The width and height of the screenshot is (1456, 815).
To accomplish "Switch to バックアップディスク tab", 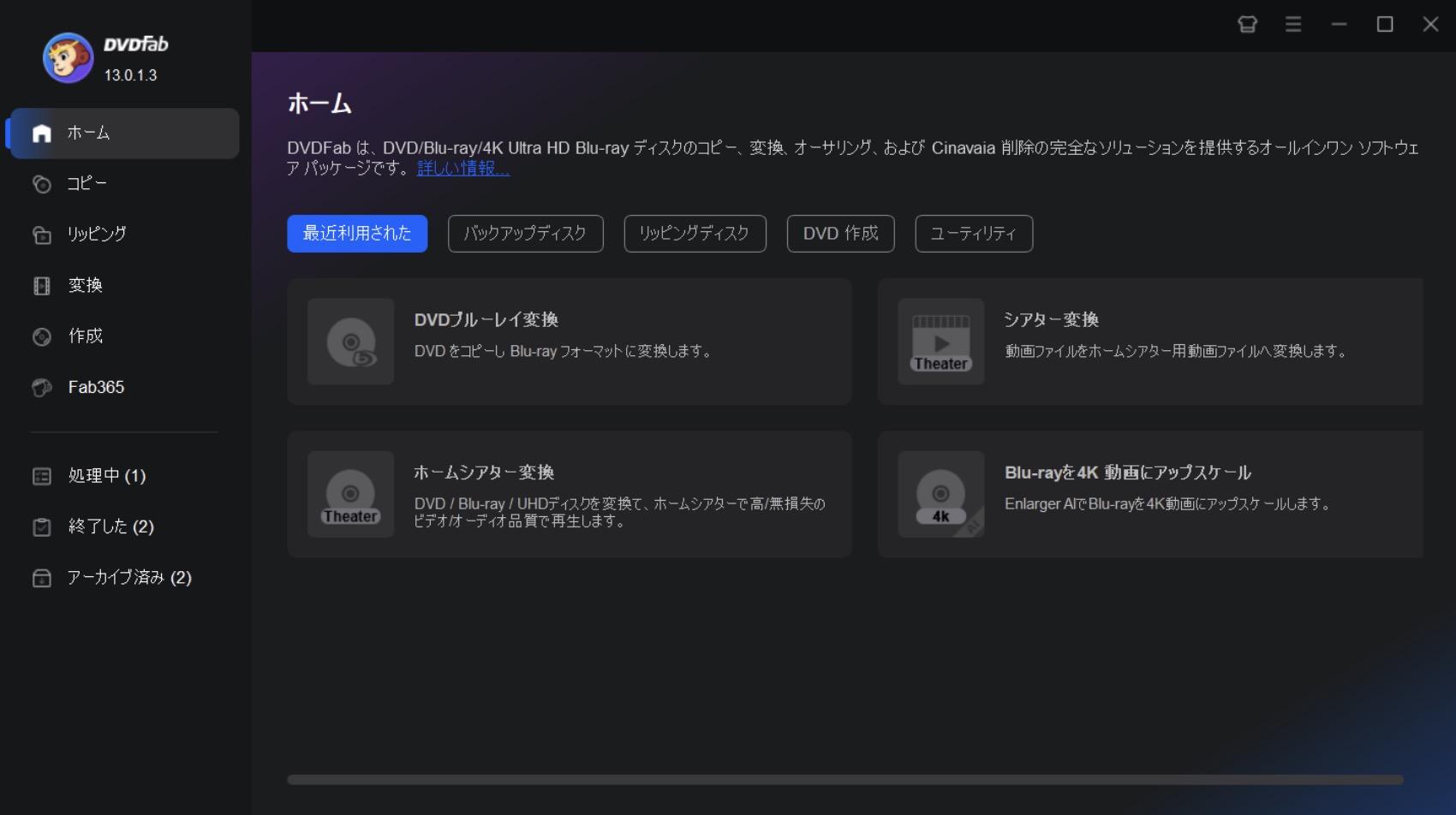I will (x=526, y=234).
